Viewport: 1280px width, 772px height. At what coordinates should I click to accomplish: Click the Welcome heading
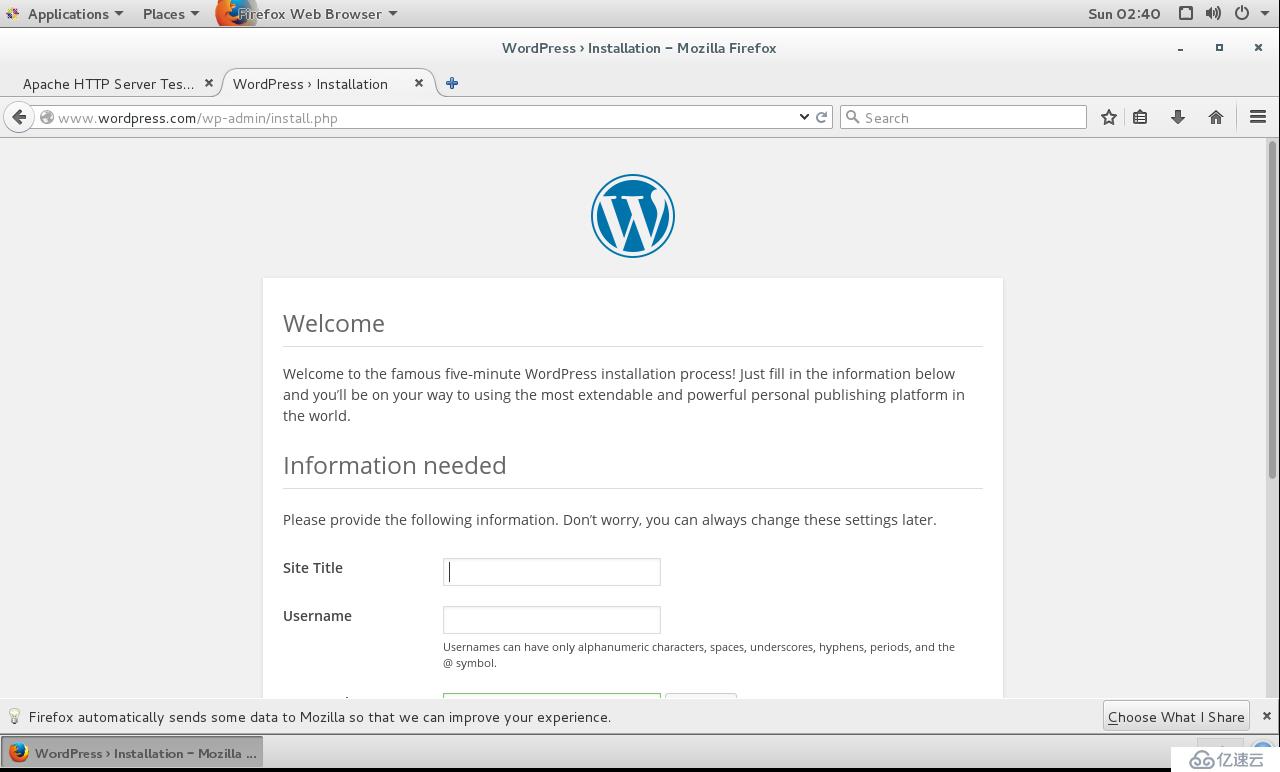[x=334, y=323]
